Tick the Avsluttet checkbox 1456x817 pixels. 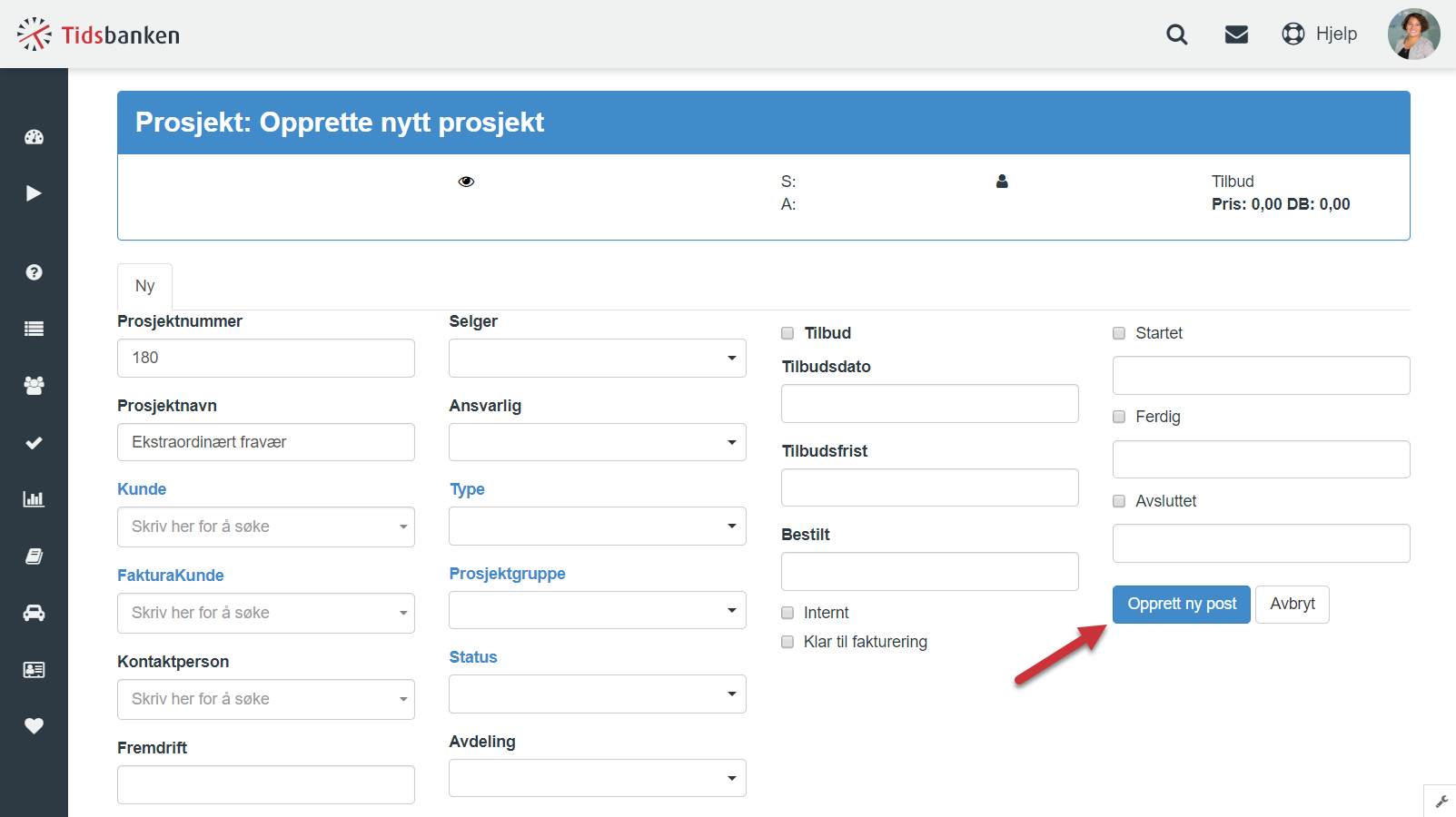(x=1119, y=501)
